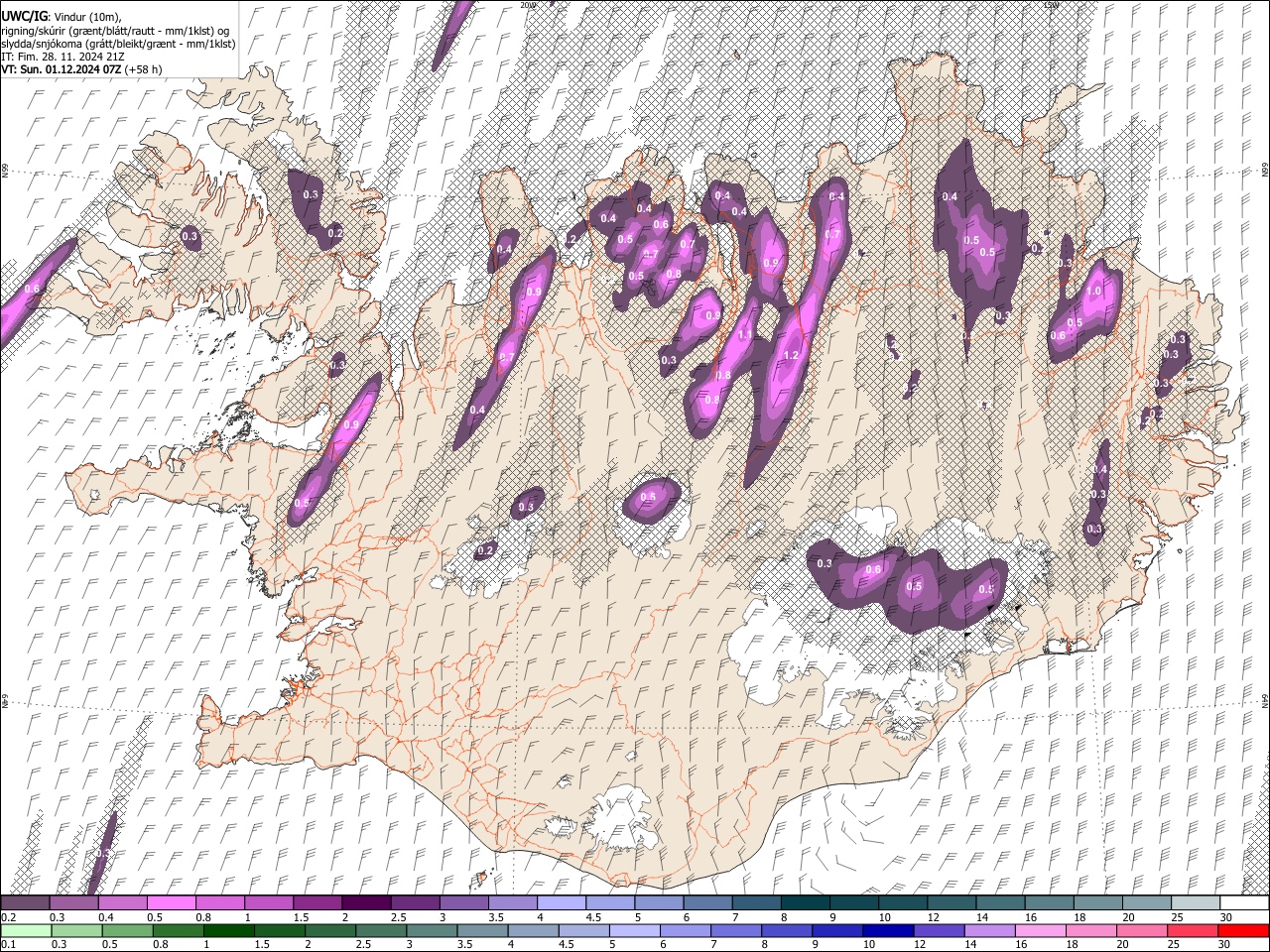This screenshot has height=952, width=1270.
Task: Pick the palest green 0.1 rain swatch
Action: pos(26,931)
